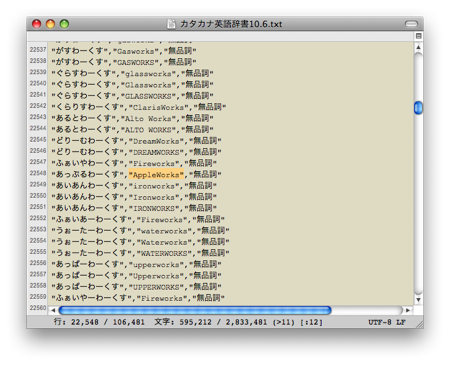Click "Fireworks" on line 22559

[162, 299]
